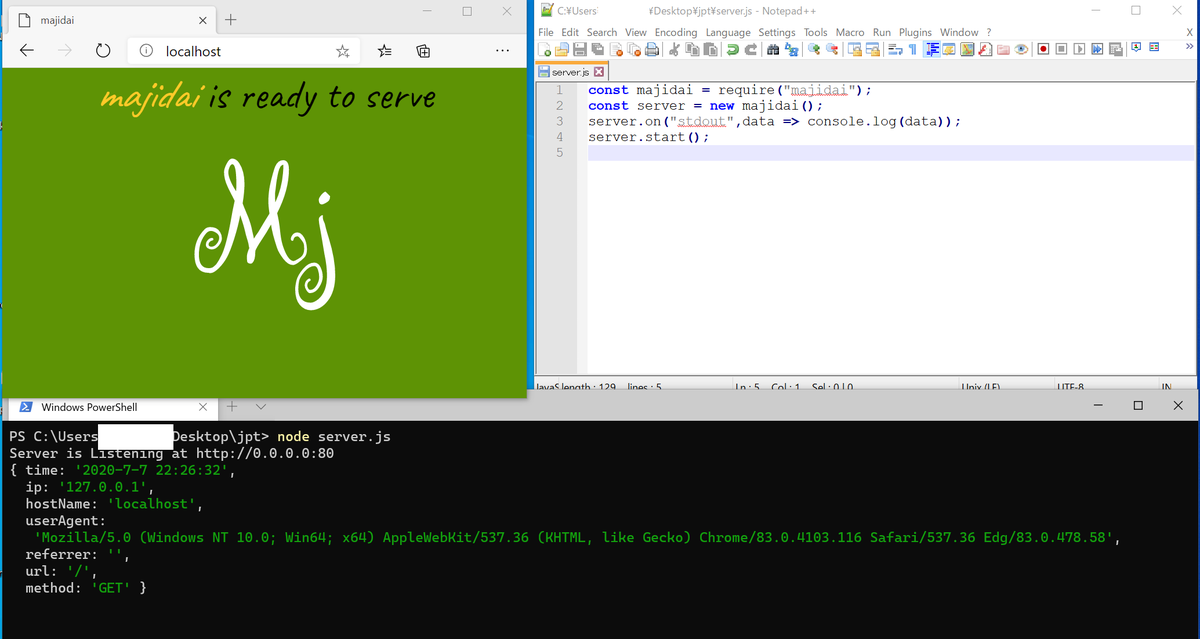This screenshot has height=639, width=1200.
Task: Close server.js tab with red X
Action: tap(599, 72)
